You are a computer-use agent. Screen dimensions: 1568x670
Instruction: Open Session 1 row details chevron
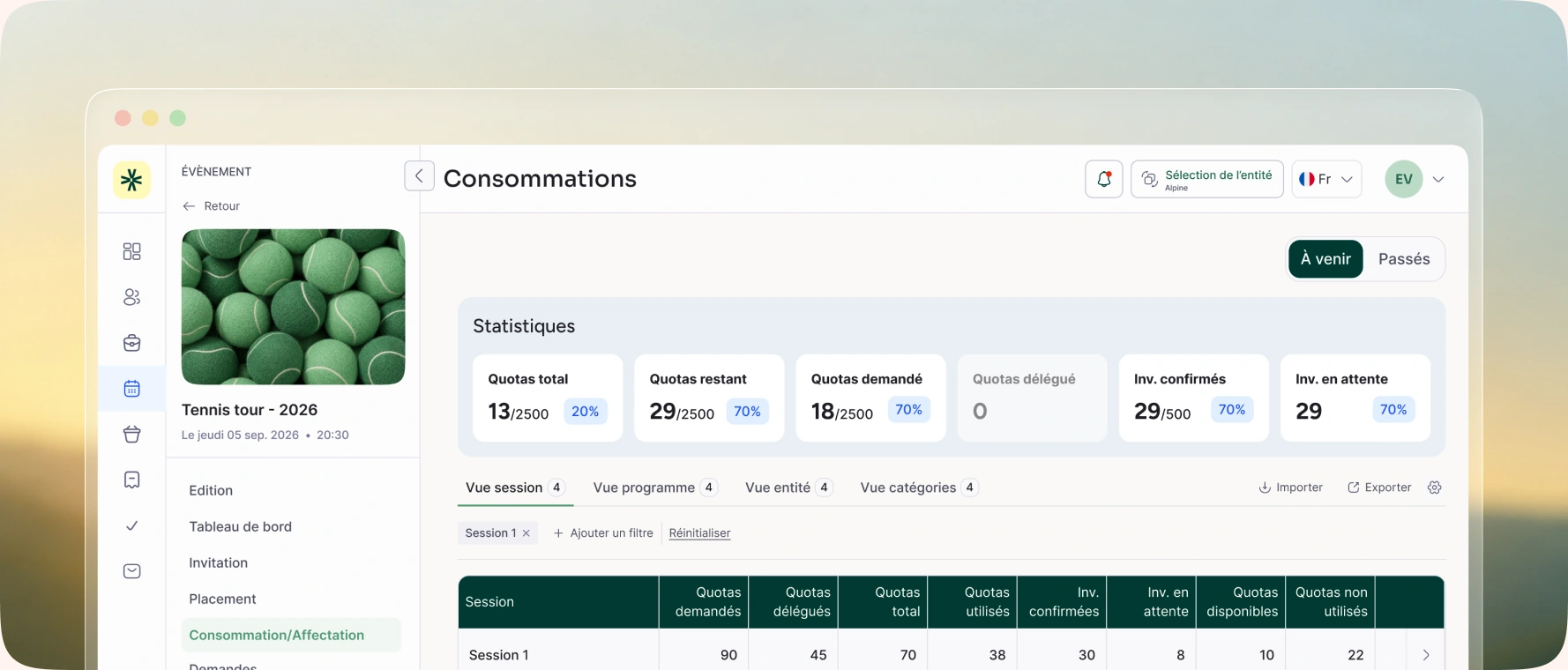(1426, 655)
